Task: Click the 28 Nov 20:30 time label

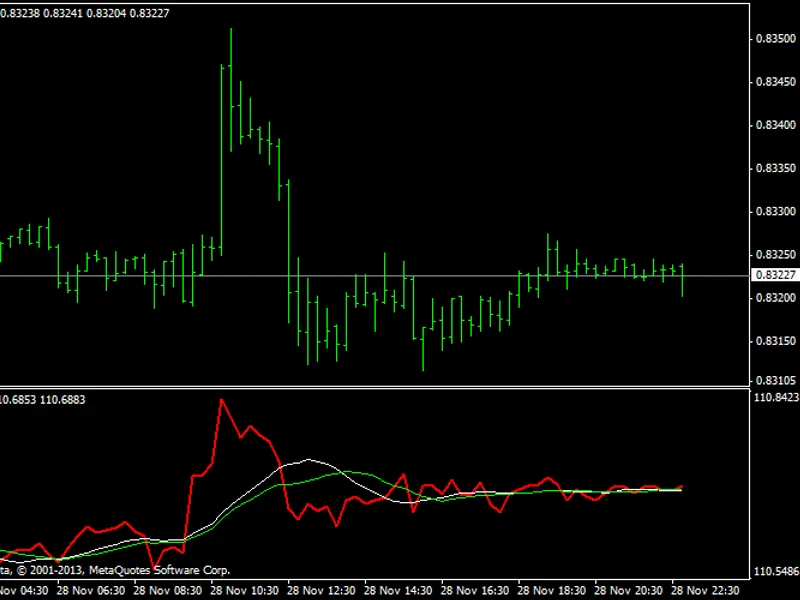Action: click(628, 591)
